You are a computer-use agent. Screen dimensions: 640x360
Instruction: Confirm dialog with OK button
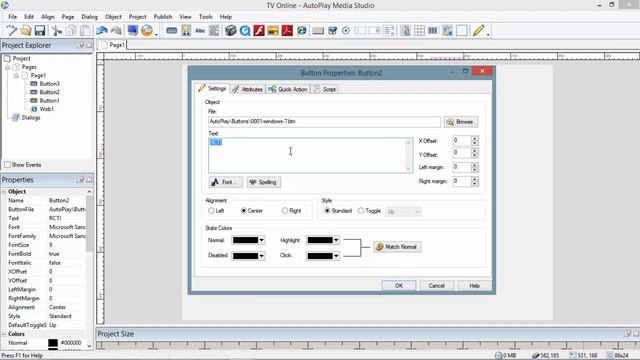399,286
